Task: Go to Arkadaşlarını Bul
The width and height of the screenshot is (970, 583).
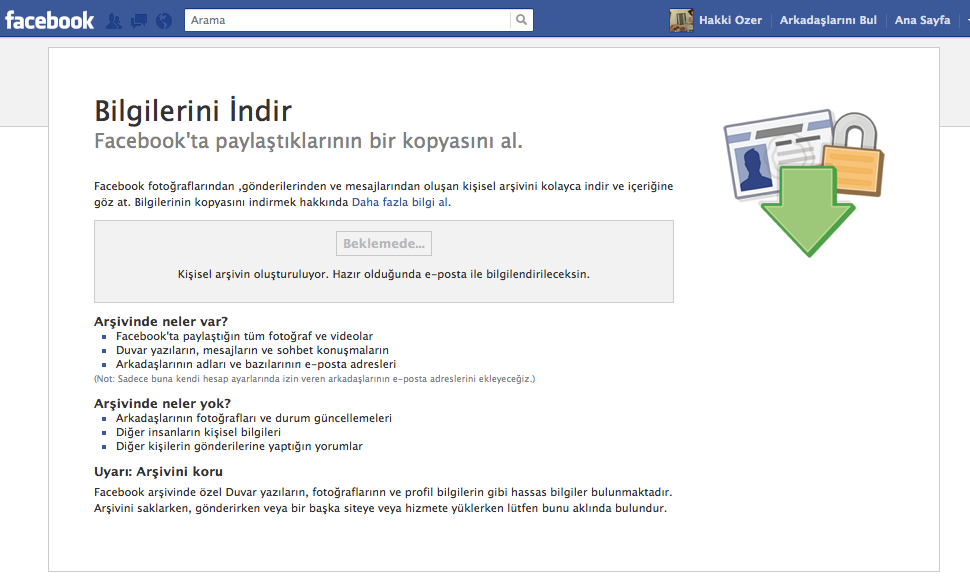Action: click(828, 20)
